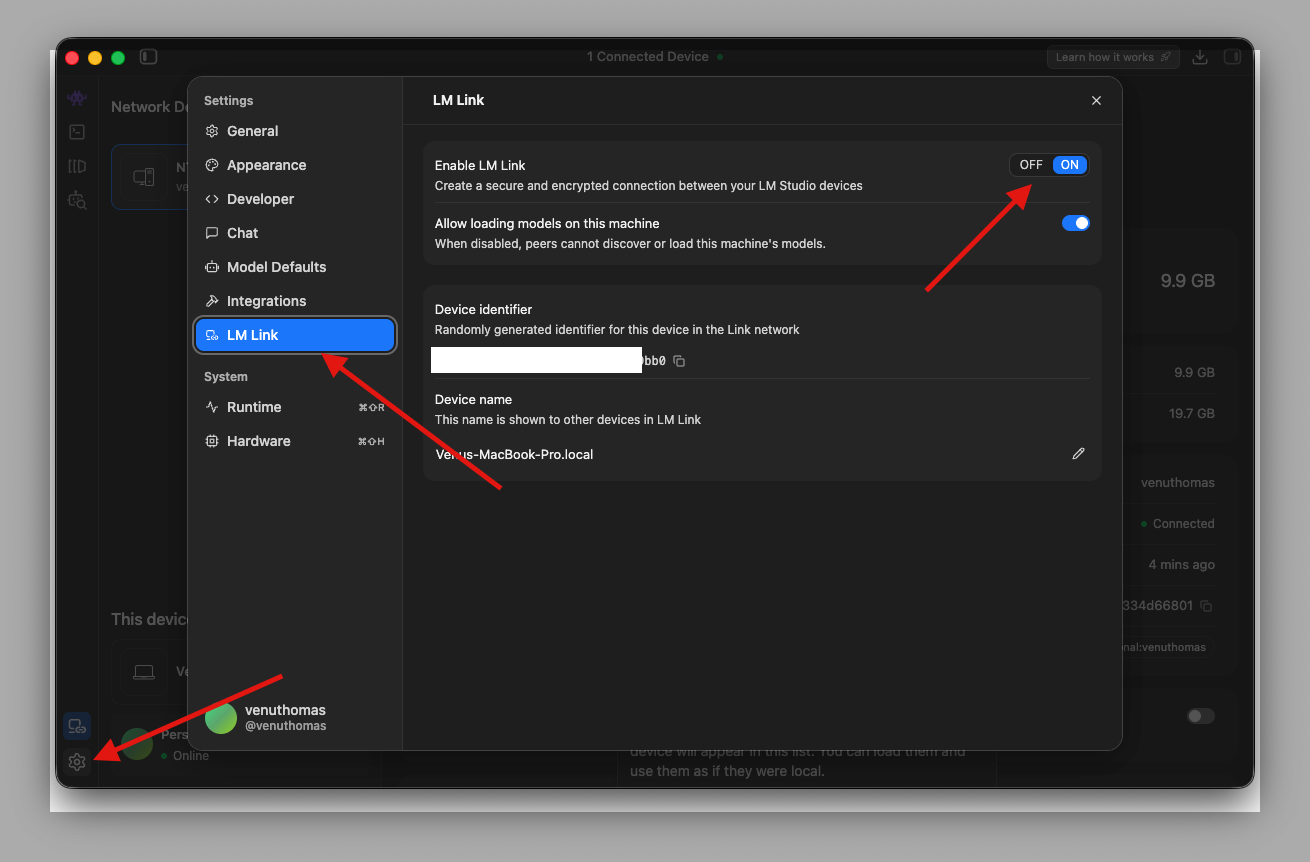The image size is (1310, 862).
Task: Select ON for Enable LM Link
Action: 1070,165
